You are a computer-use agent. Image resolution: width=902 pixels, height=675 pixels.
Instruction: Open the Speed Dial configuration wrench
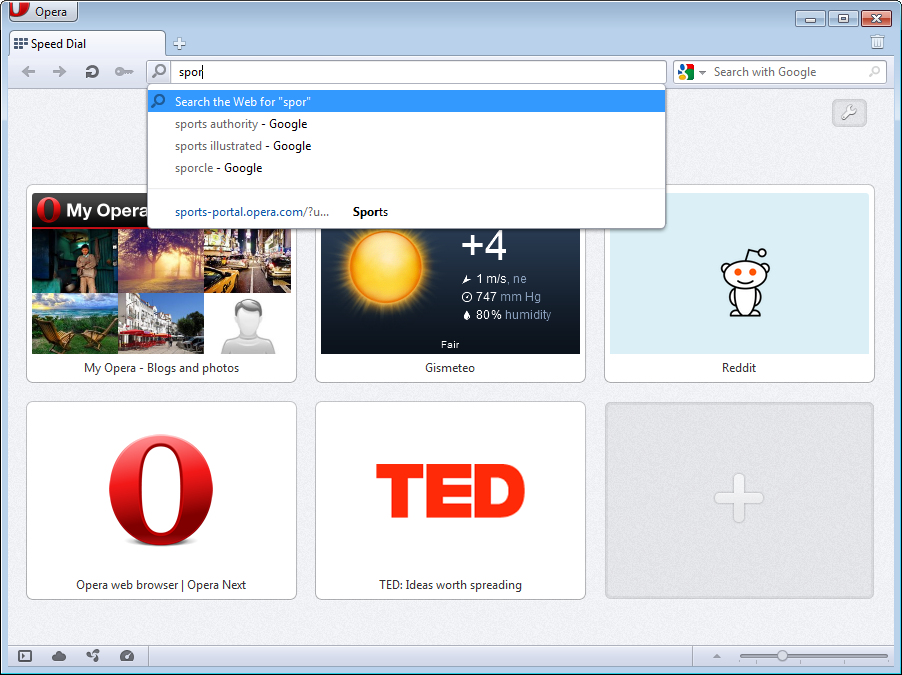848,113
